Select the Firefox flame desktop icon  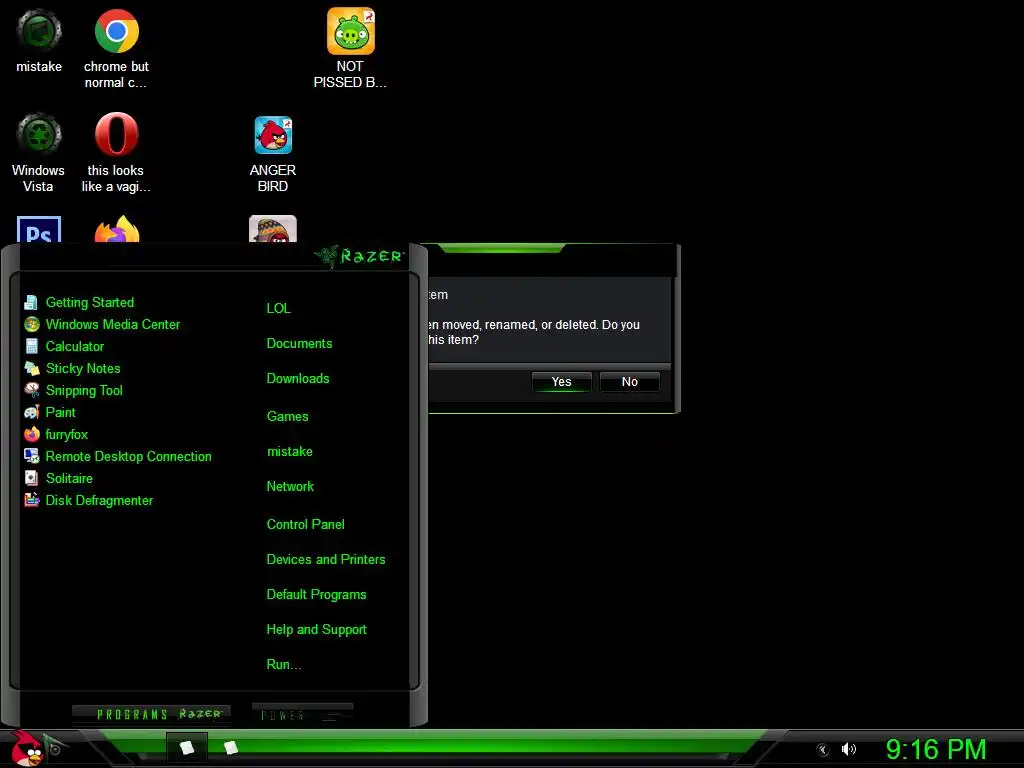pyautogui.click(x=117, y=229)
